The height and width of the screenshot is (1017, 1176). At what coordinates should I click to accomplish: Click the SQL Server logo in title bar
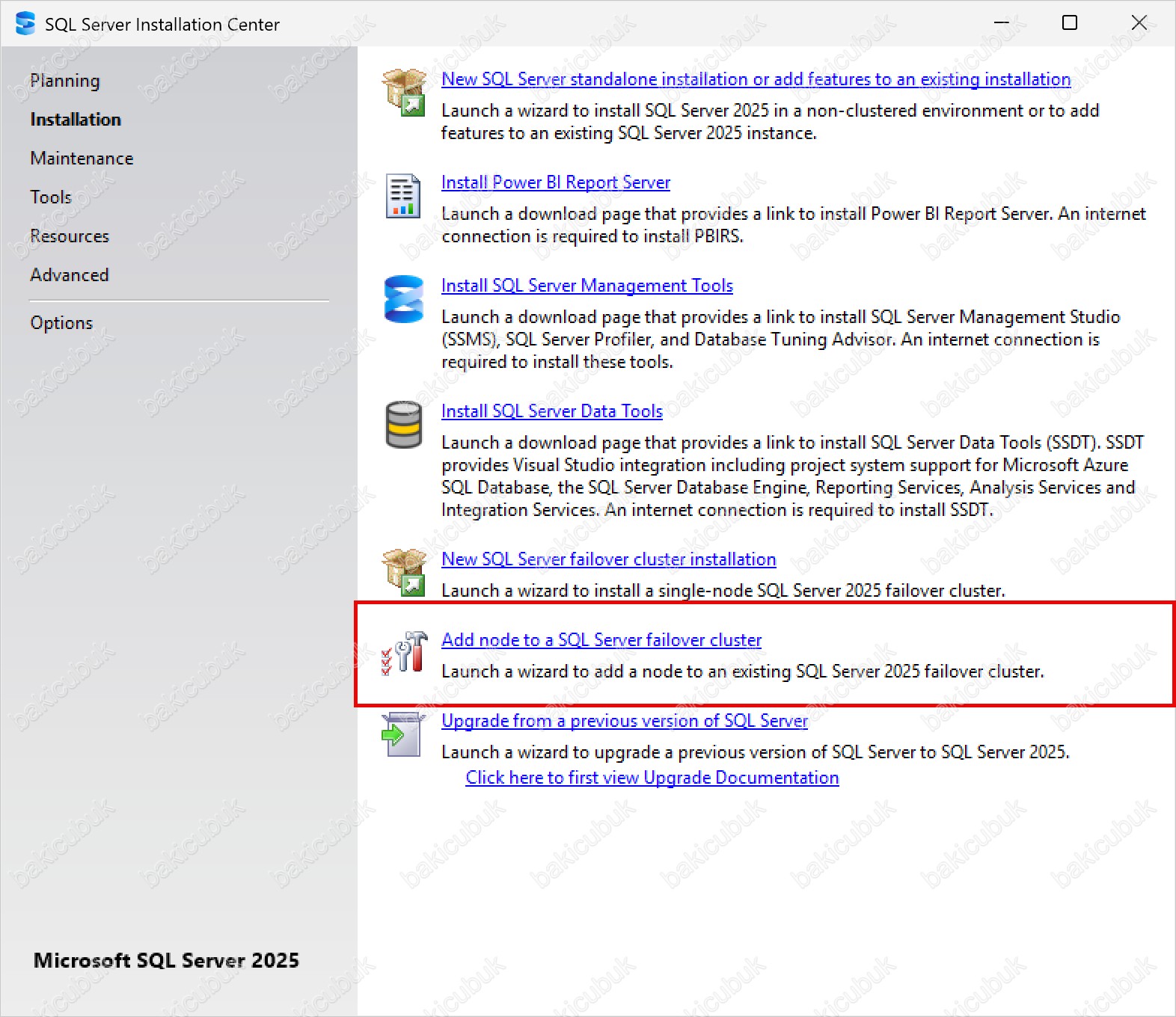tap(25, 24)
